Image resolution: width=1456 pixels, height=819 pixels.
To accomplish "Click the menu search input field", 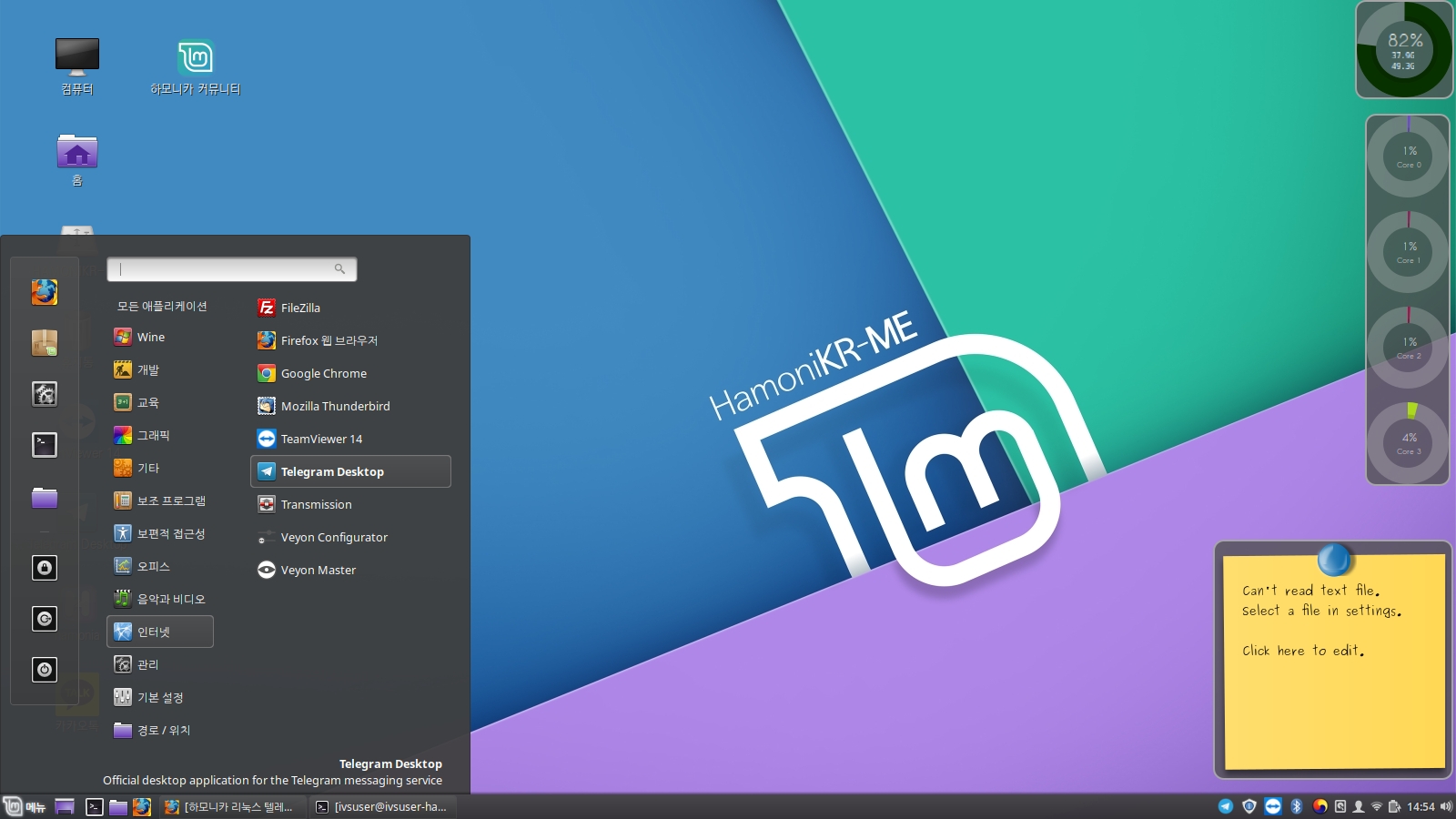I will click(226, 269).
